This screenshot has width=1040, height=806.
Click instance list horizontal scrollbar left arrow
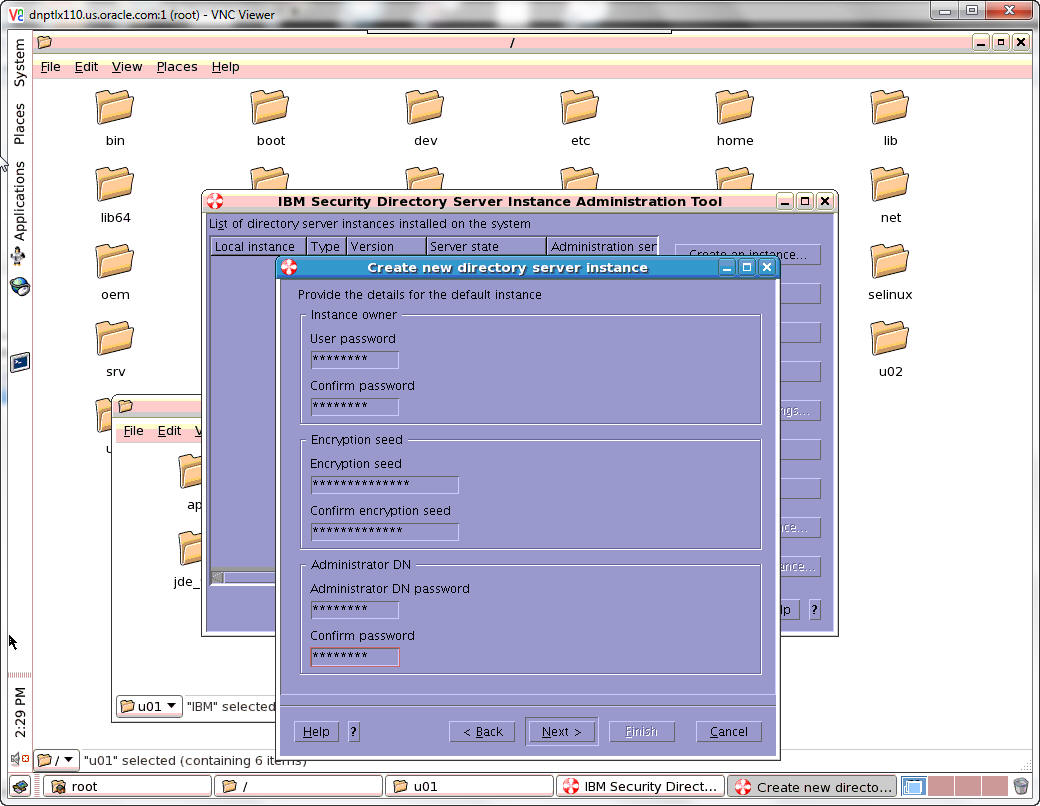point(217,577)
